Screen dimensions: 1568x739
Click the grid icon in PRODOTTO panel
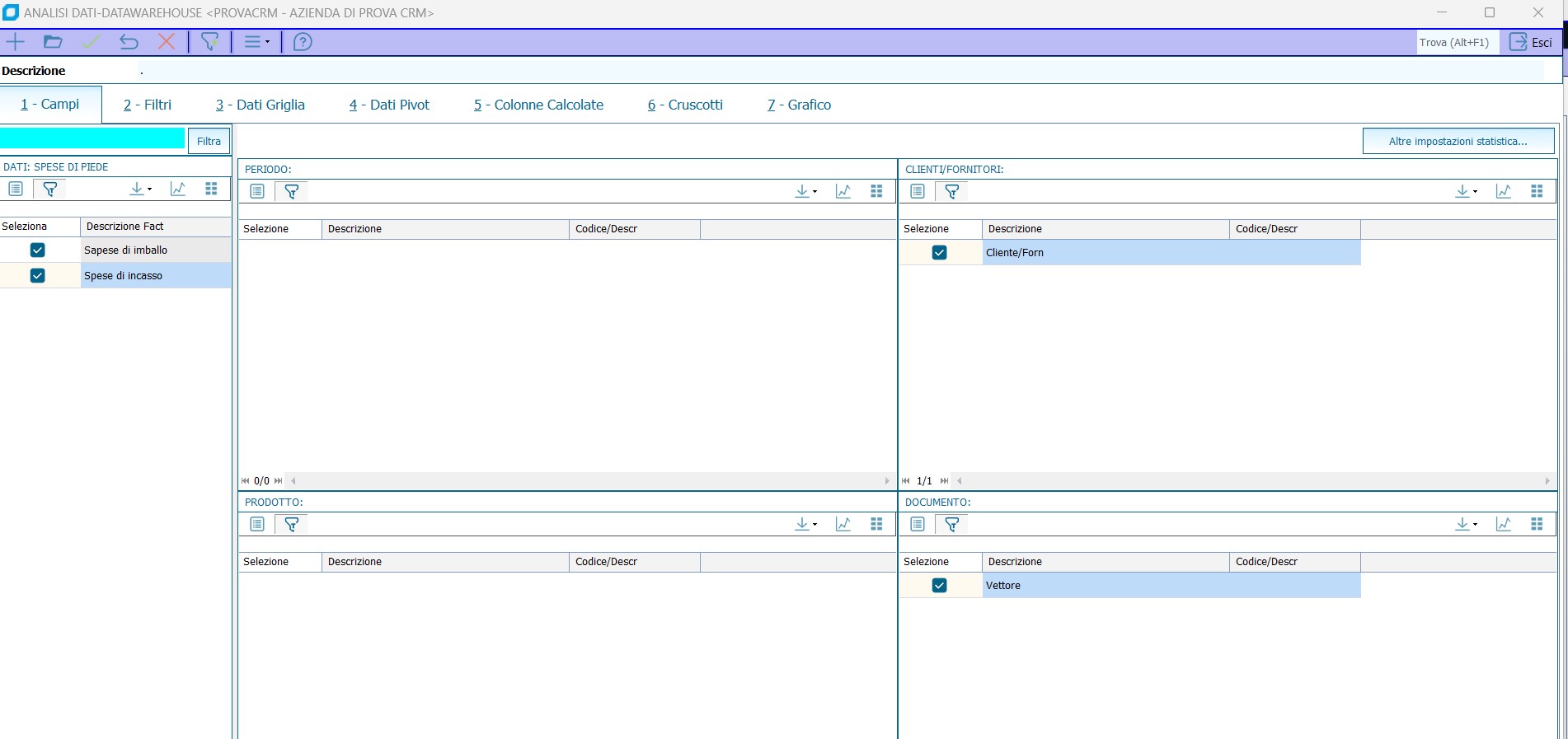(x=876, y=525)
